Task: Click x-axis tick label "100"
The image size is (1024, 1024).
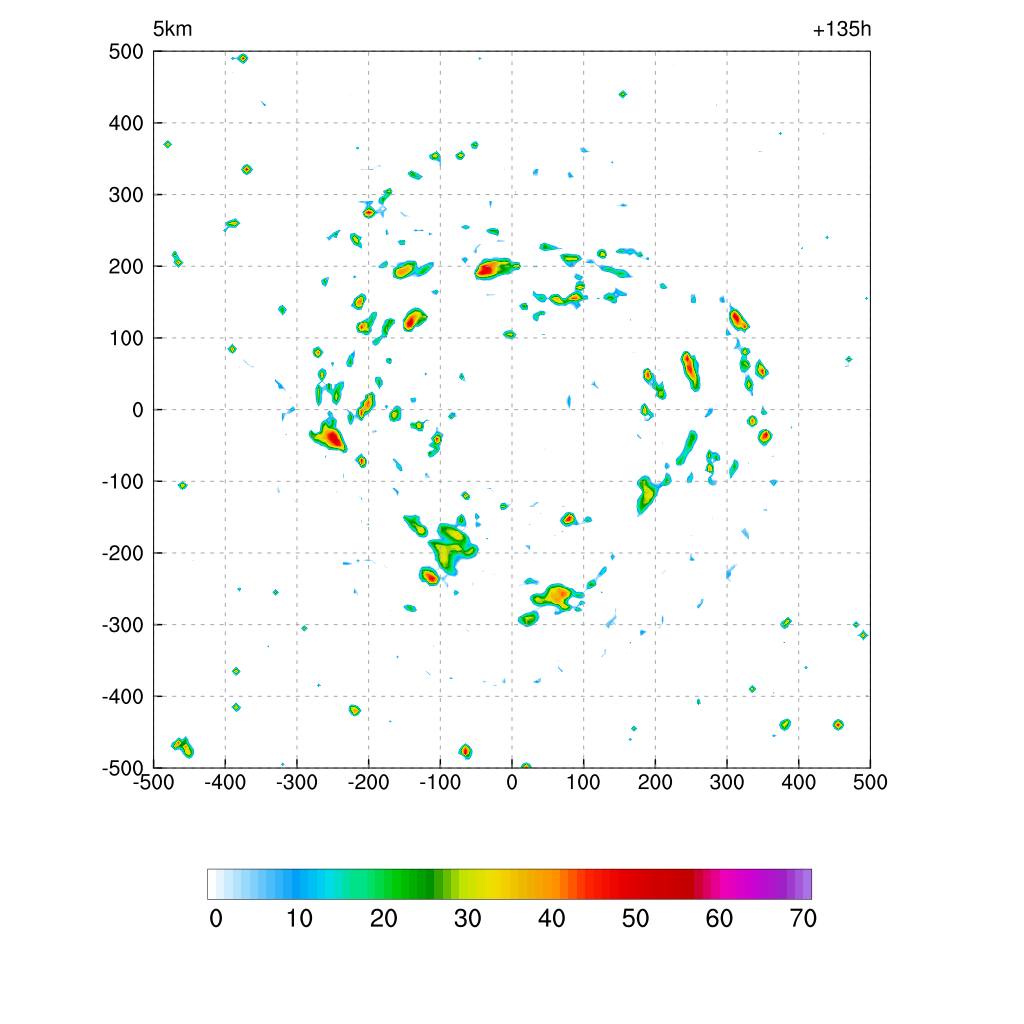Action: 583,782
